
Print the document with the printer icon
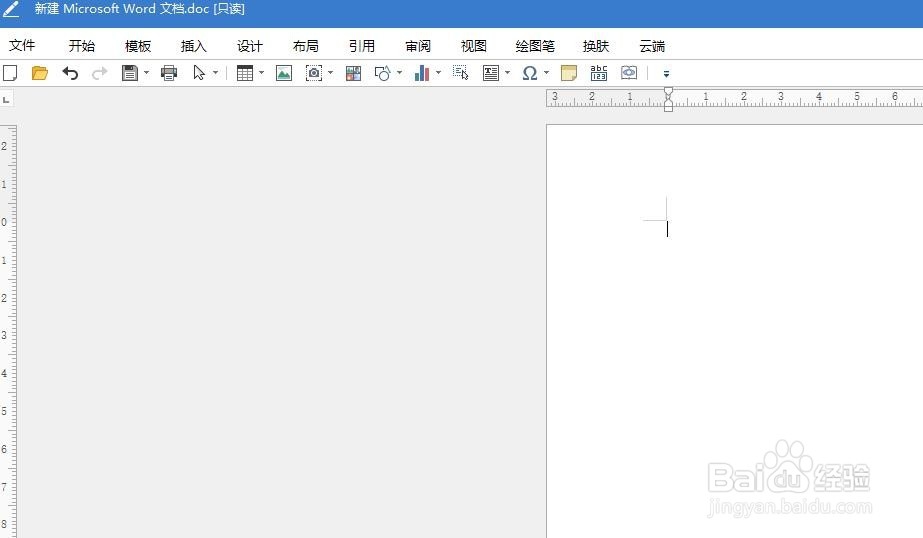pyautogui.click(x=169, y=73)
